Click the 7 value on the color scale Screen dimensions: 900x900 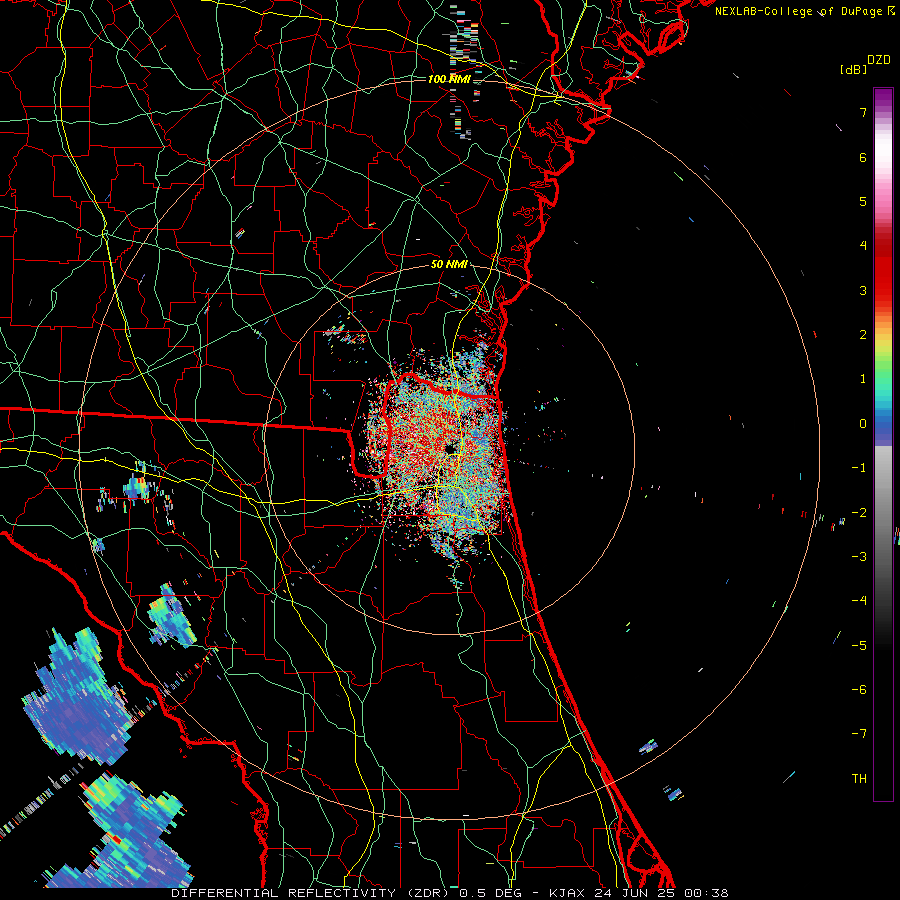click(863, 112)
